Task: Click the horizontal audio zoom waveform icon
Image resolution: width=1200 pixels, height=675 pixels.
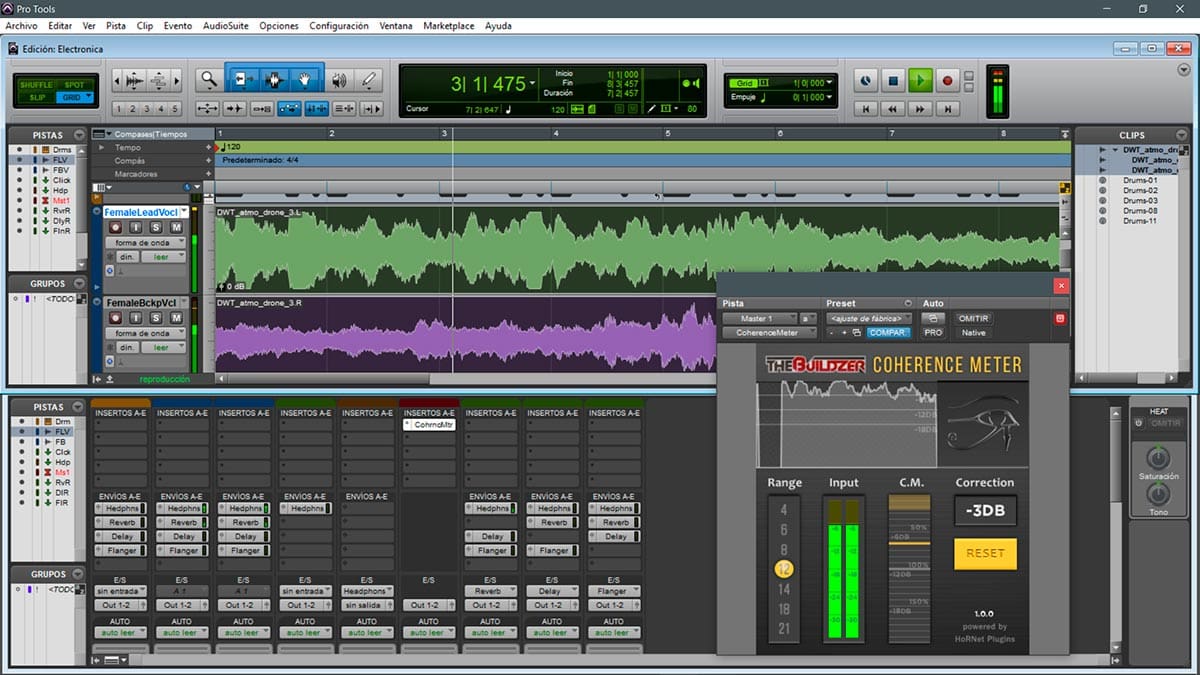Action: [133, 80]
